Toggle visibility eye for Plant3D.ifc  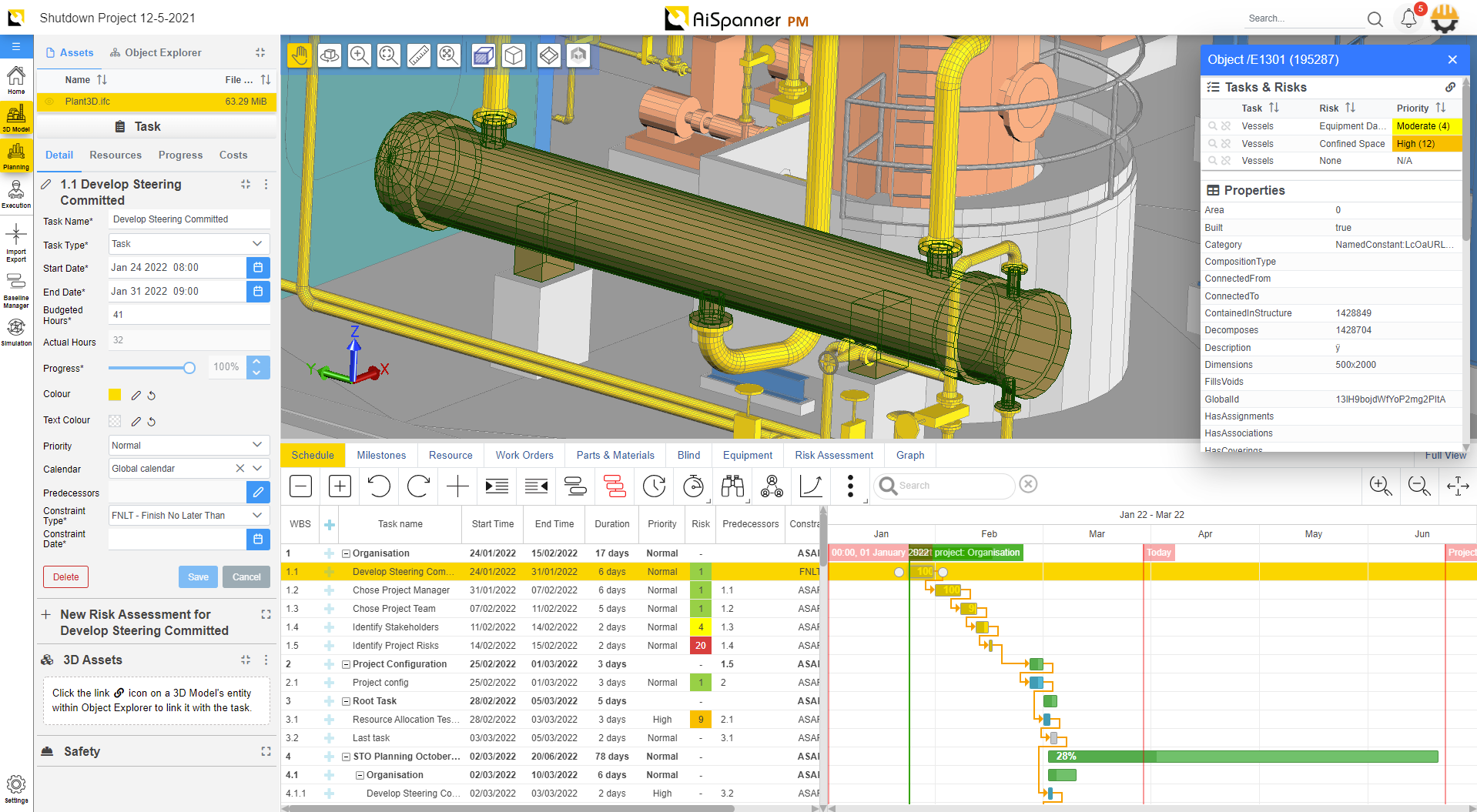click(50, 102)
